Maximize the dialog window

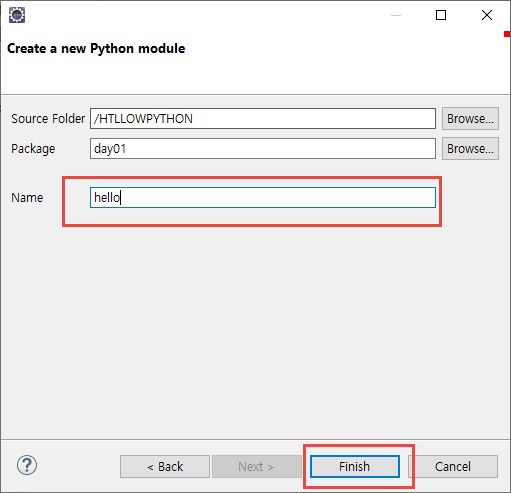point(441,15)
